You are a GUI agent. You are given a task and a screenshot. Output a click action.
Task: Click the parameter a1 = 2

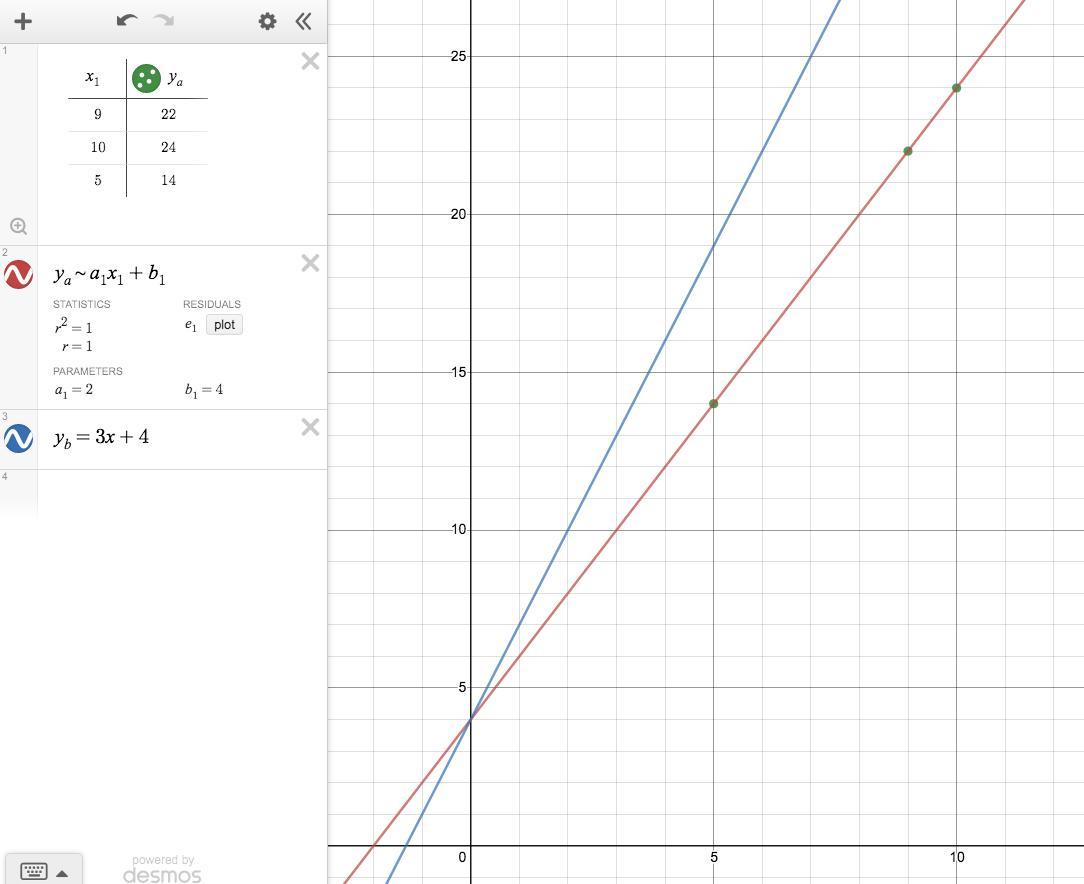pos(74,391)
